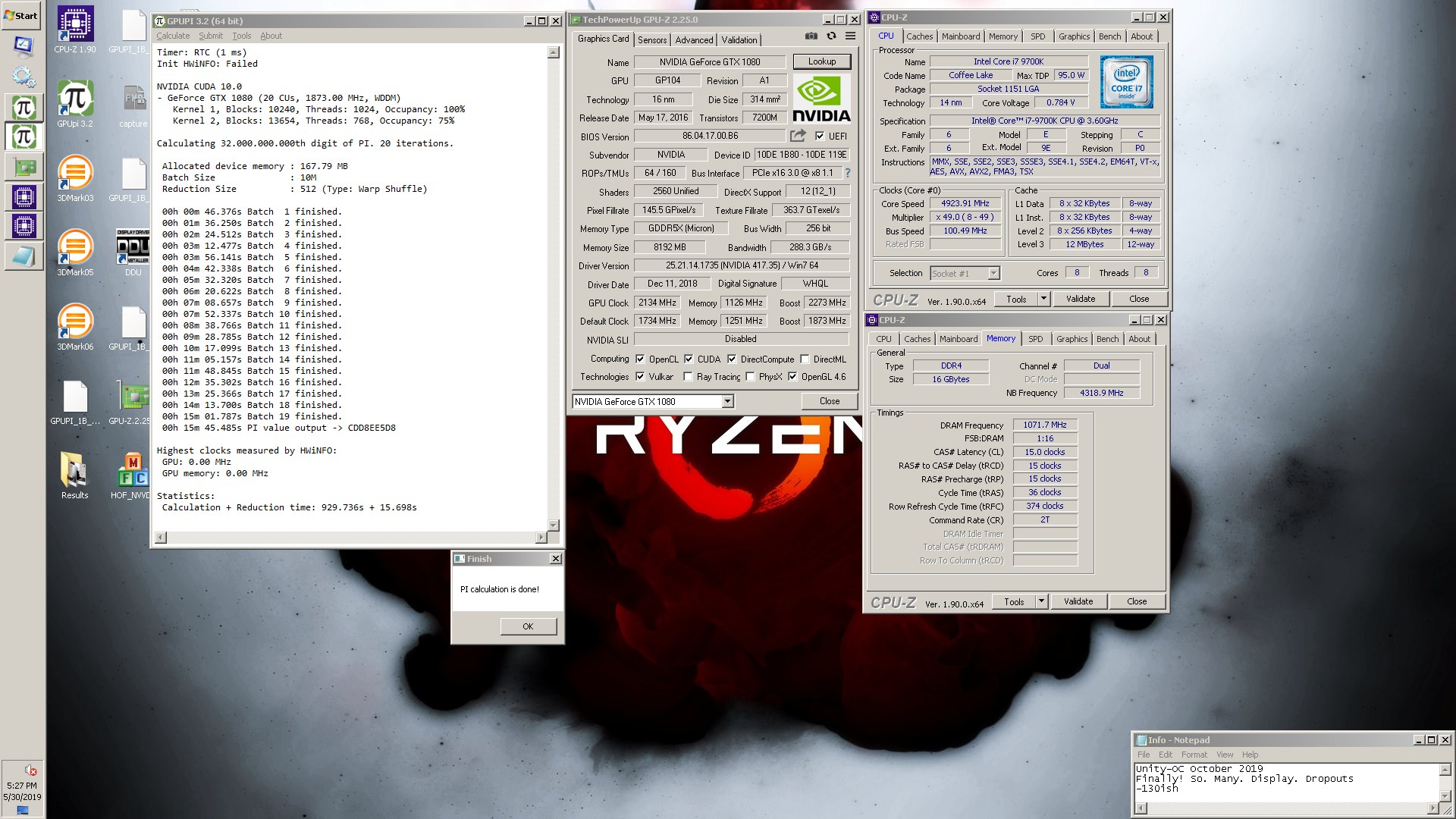
Task: Click the volume tray icon in taskbar
Action: click(30, 770)
